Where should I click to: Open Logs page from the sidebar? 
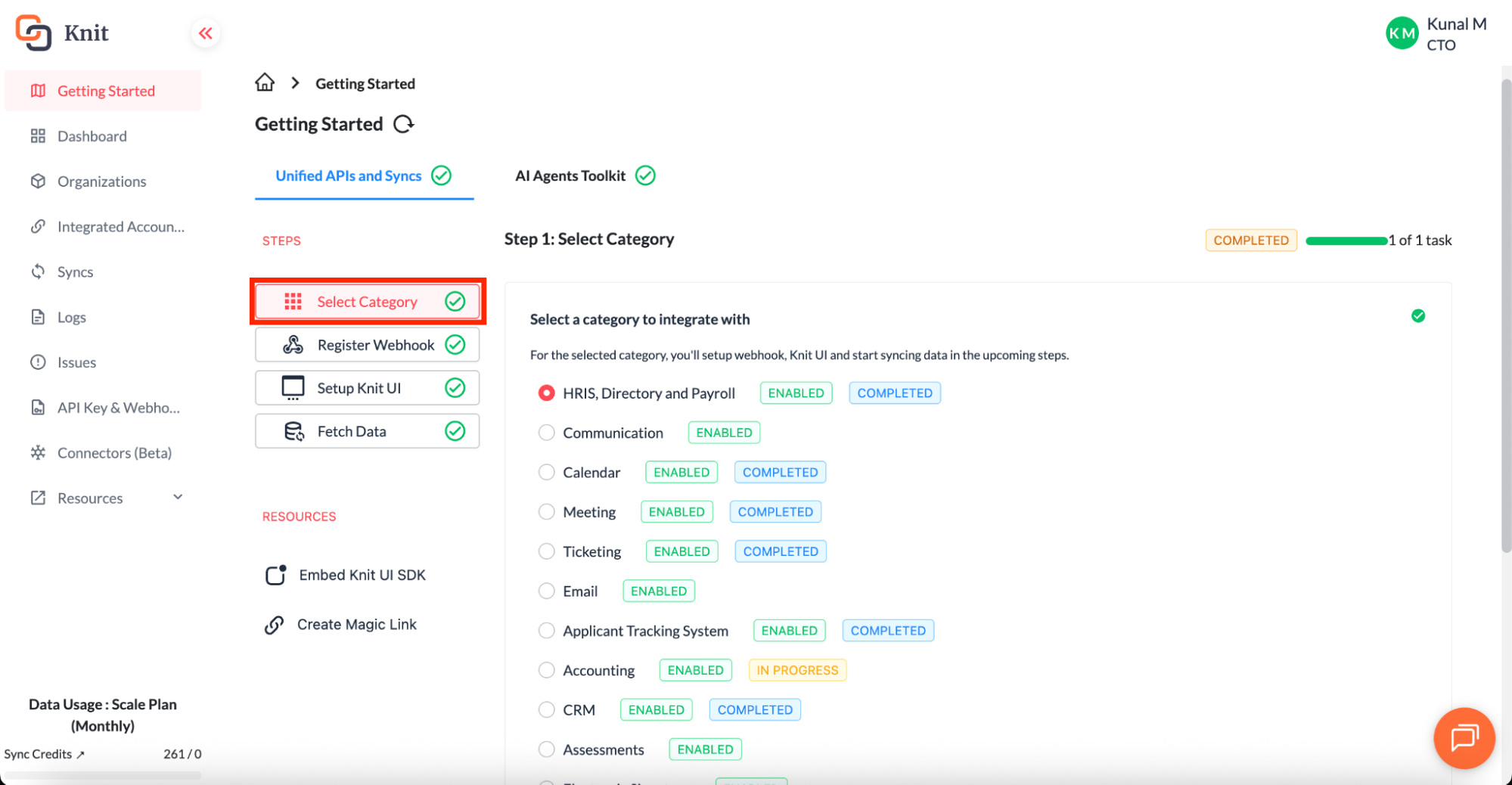[103, 317]
